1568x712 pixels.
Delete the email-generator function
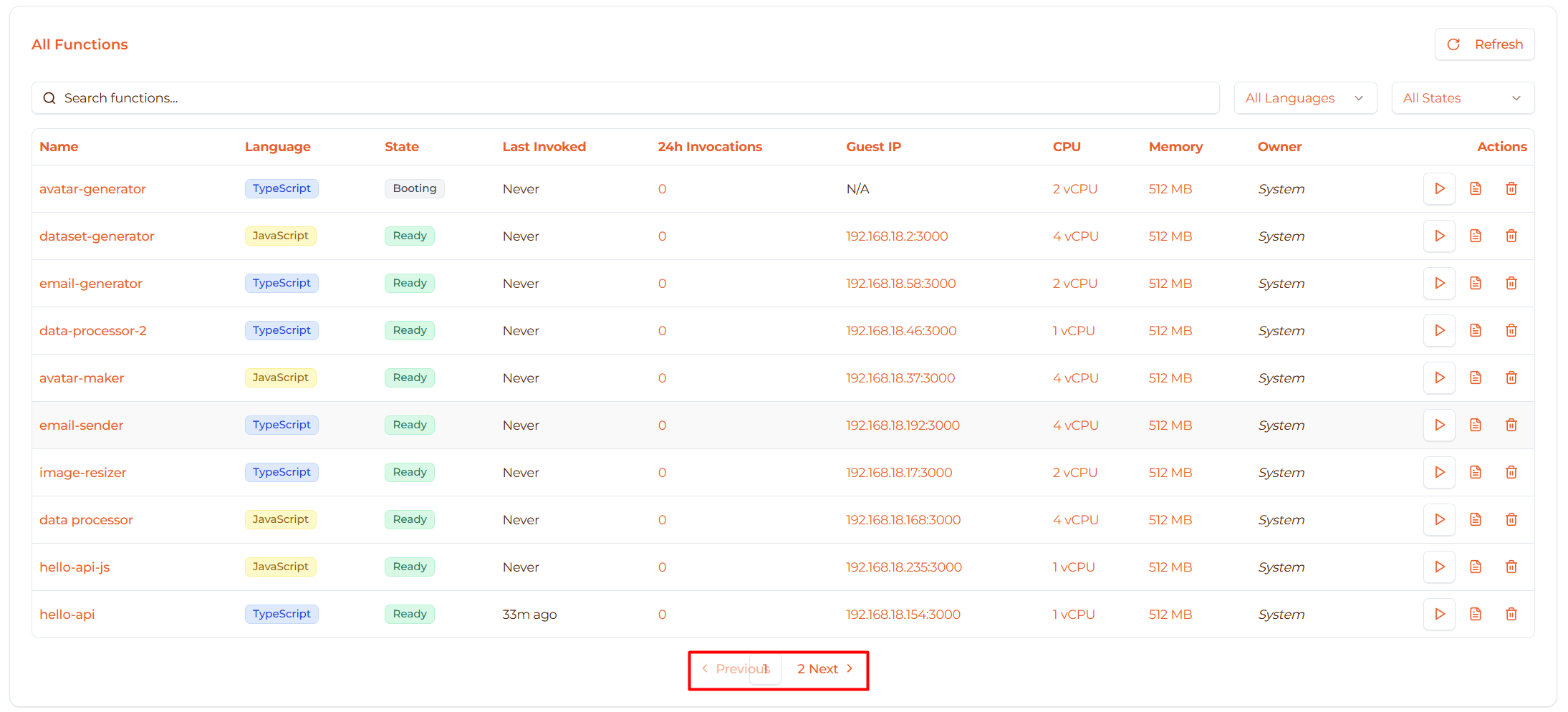tap(1511, 283)
